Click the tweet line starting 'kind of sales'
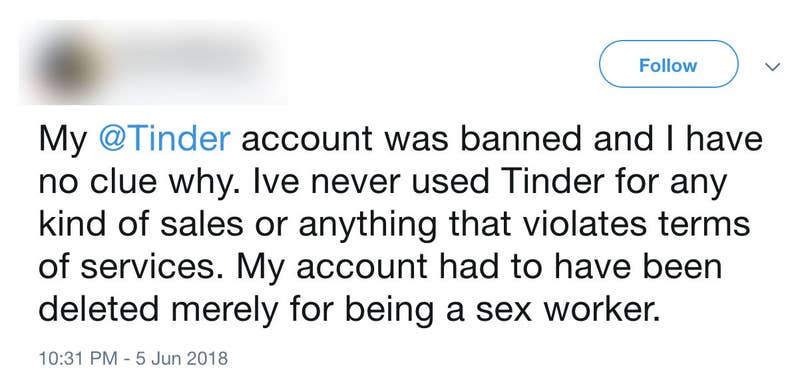 (394, 225)
